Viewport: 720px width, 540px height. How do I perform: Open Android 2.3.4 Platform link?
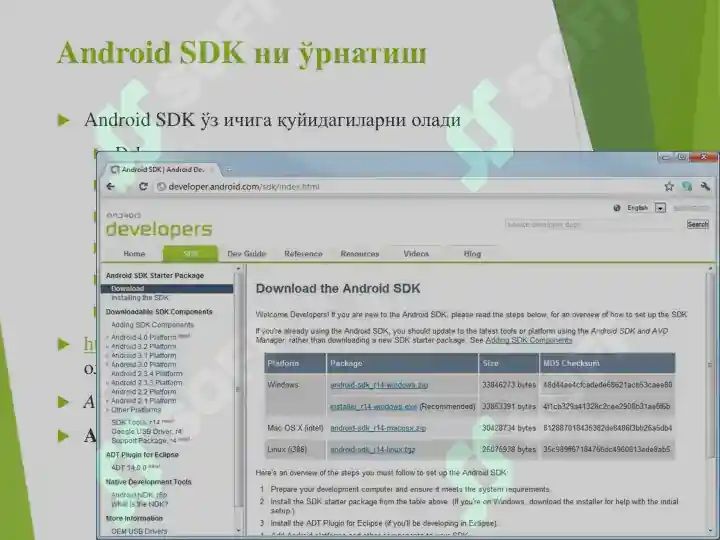pos(147,373)
